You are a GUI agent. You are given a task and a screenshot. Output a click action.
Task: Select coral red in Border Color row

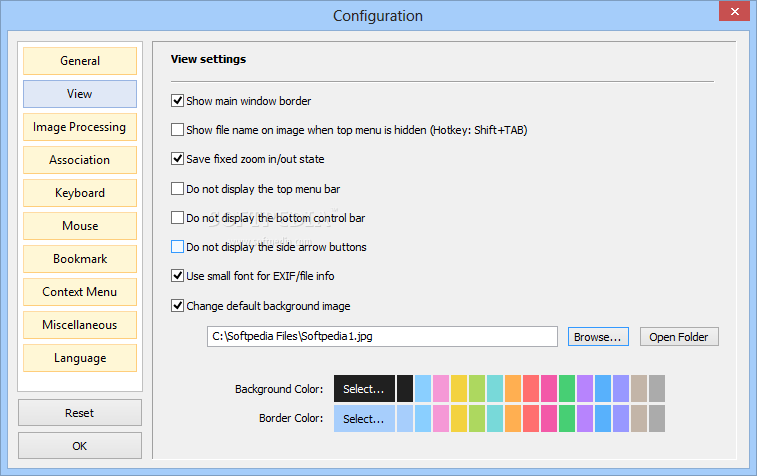pyautogui.click(x=531, y=419)
